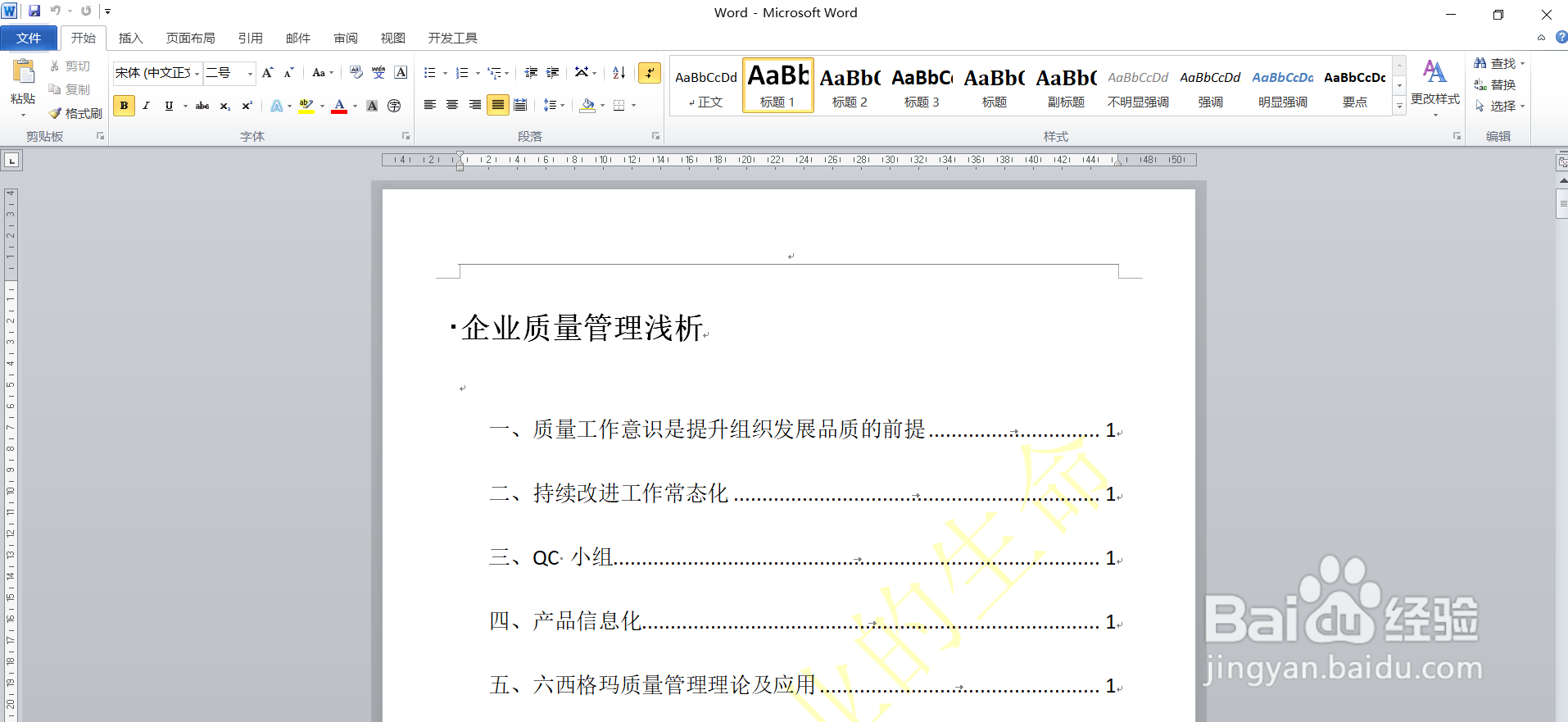This screenshot has width=1568, height=722.
Task: Toggle show/hide paragraph marks
Action: point(650,73)
